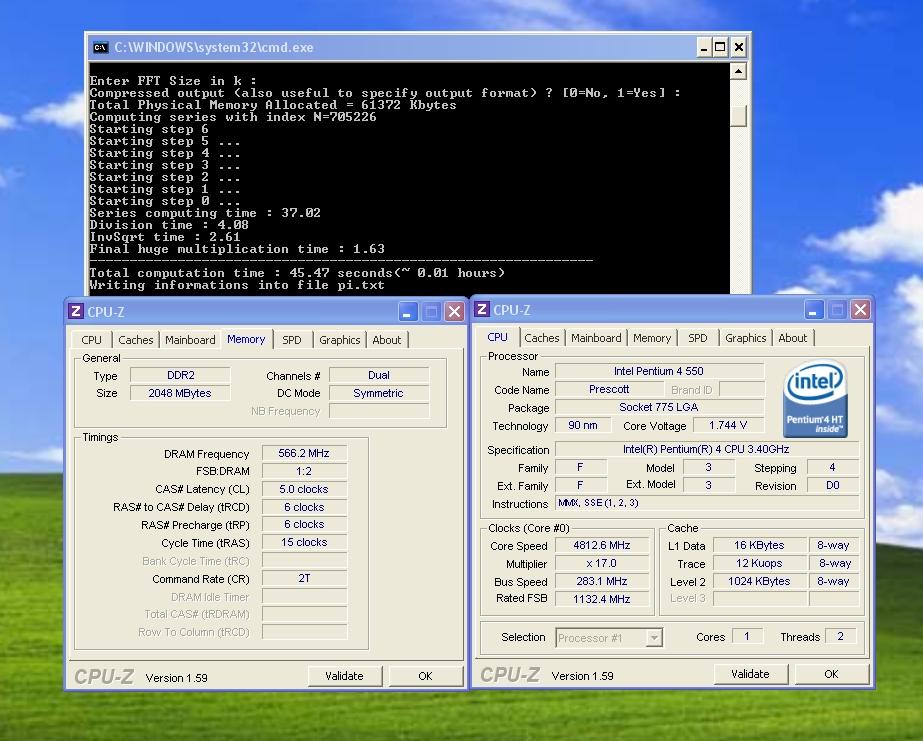
Task: Click the Total computation time line in cmd
Action: (297, 273)
